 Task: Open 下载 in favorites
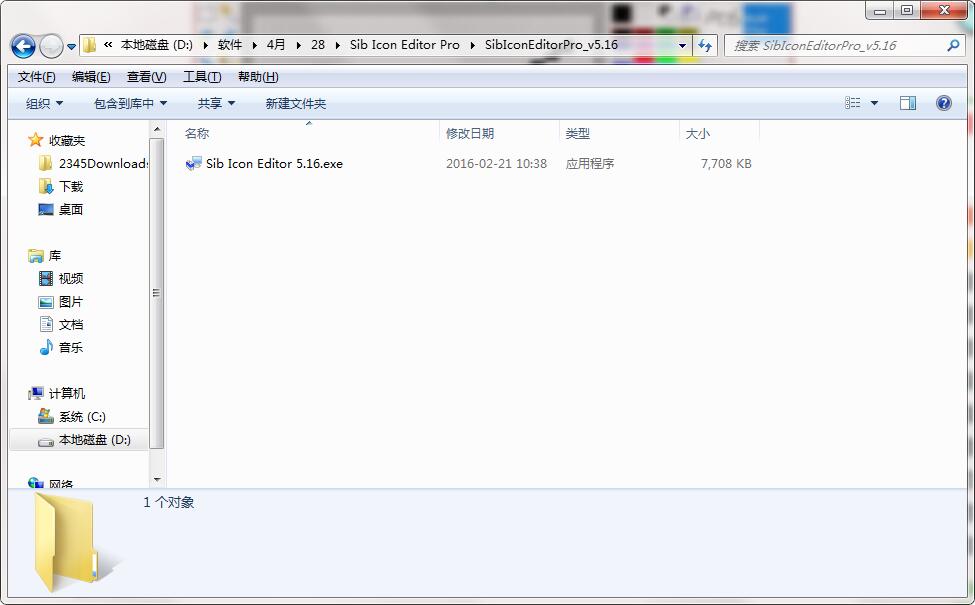[71, 187]
